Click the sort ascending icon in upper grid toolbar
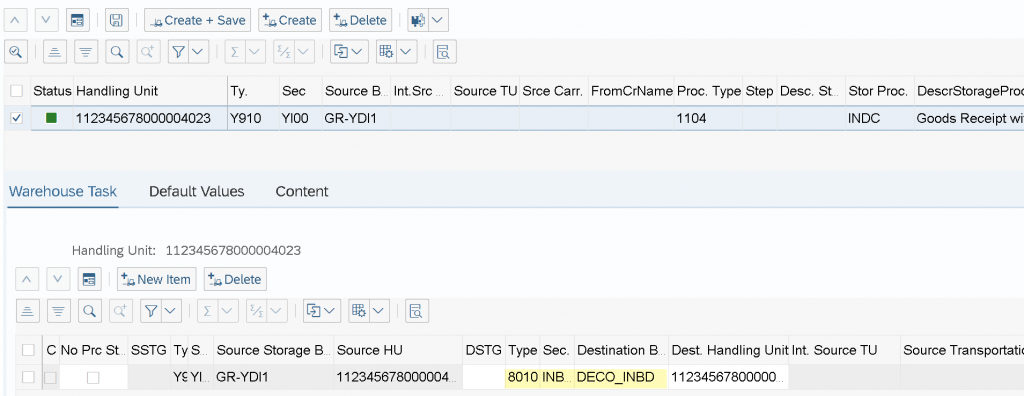This screenshot has height=396, width=1024. (x=55, y=52)
